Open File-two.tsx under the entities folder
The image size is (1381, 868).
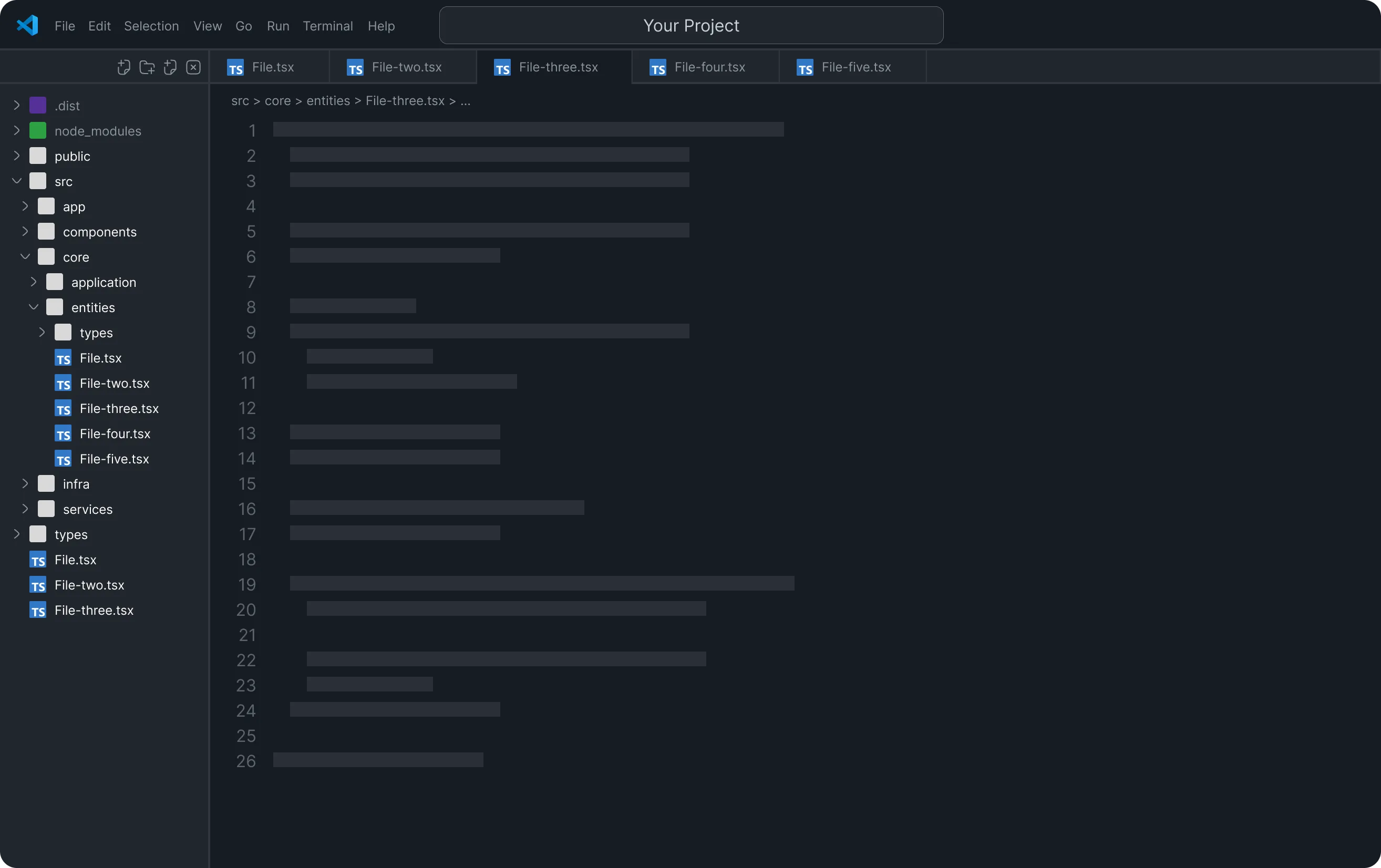[x=115, y=383]
